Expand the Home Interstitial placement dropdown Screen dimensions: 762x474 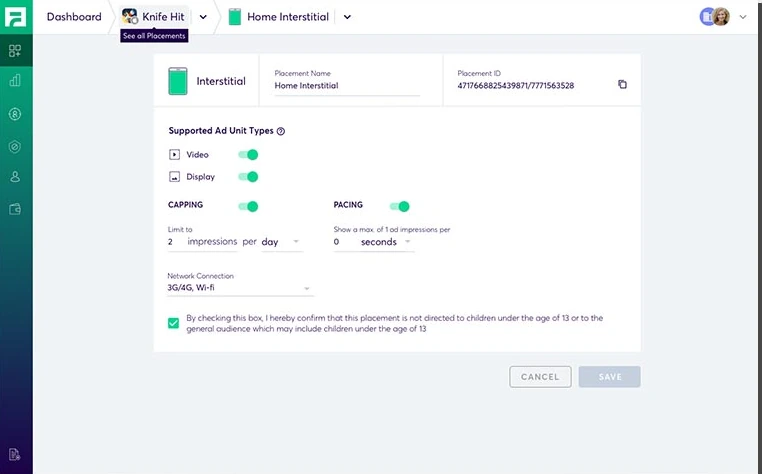pyautogui.click(x=347, y=17)
